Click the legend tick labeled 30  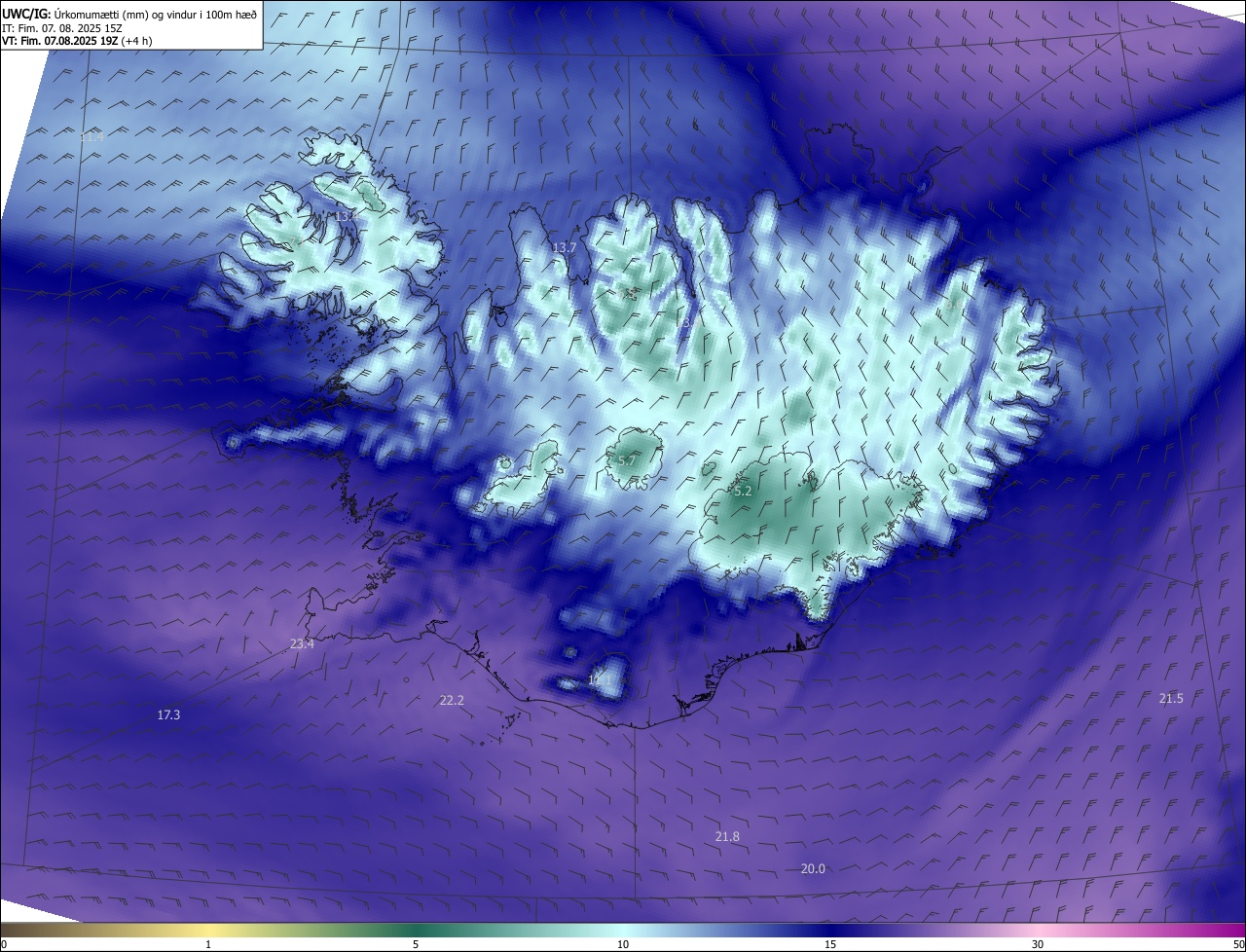tap(1038, 944)
